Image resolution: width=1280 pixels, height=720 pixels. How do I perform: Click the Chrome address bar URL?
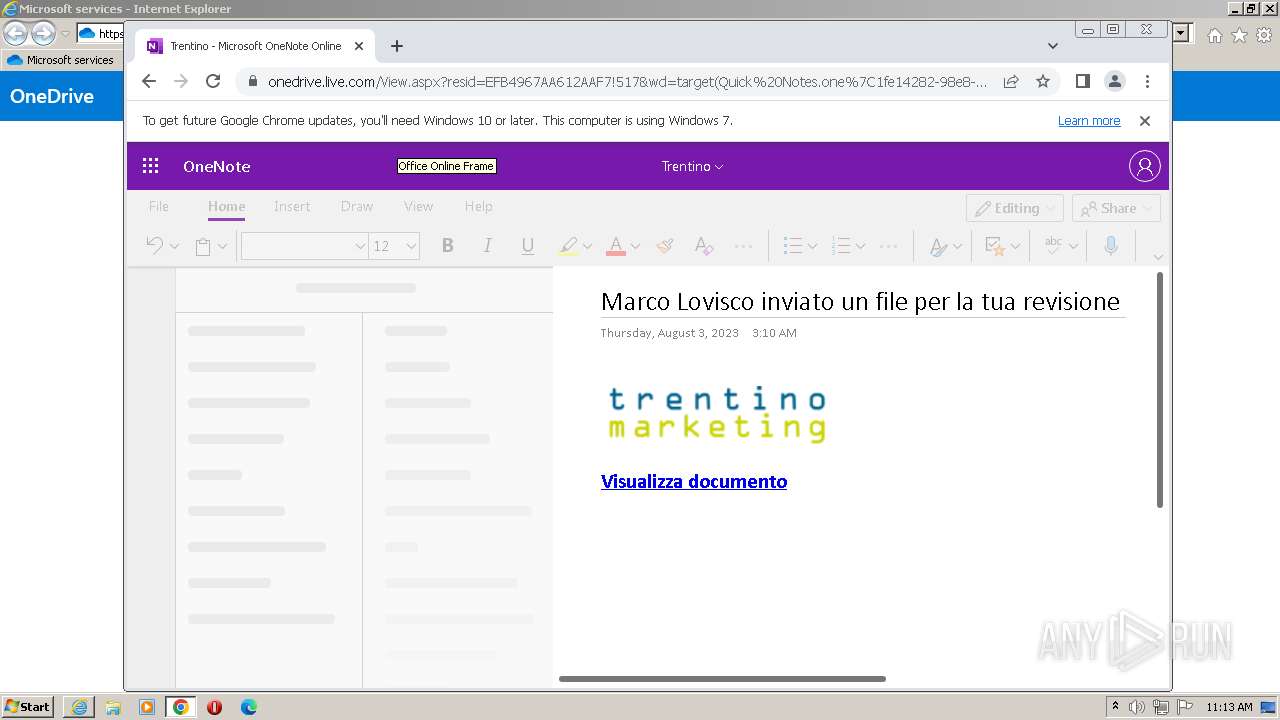point(628,82)
